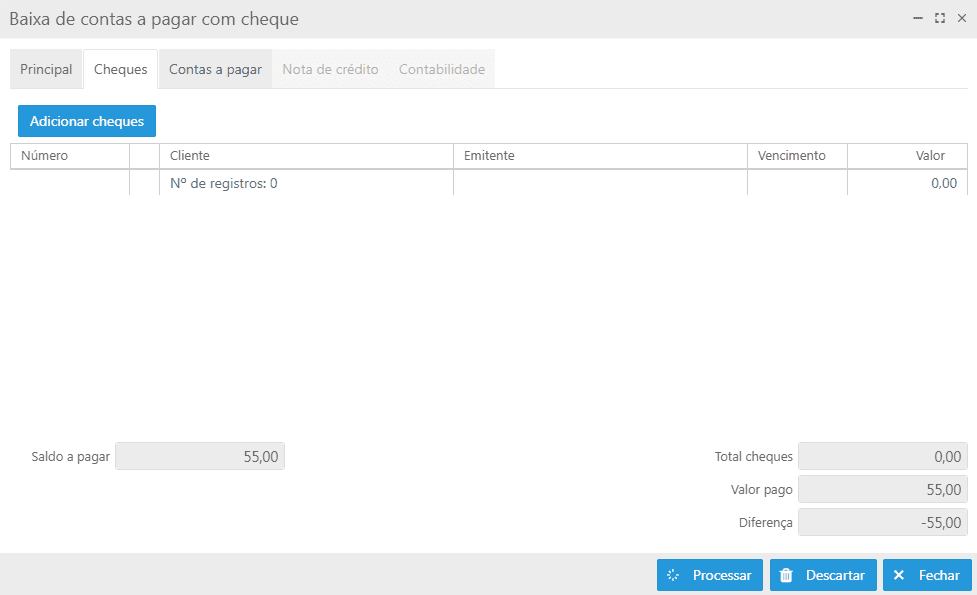Sort by the Valor column header
This screenshot has width=977, height=595.
coord(907,156)
